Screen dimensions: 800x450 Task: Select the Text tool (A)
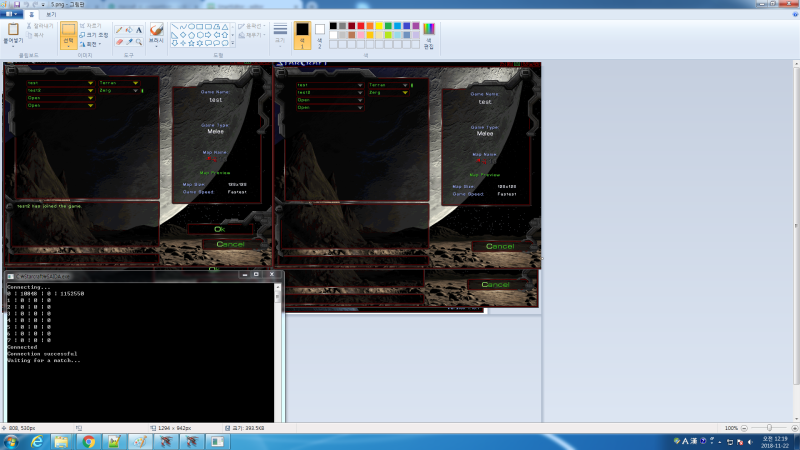pos(138,30)
